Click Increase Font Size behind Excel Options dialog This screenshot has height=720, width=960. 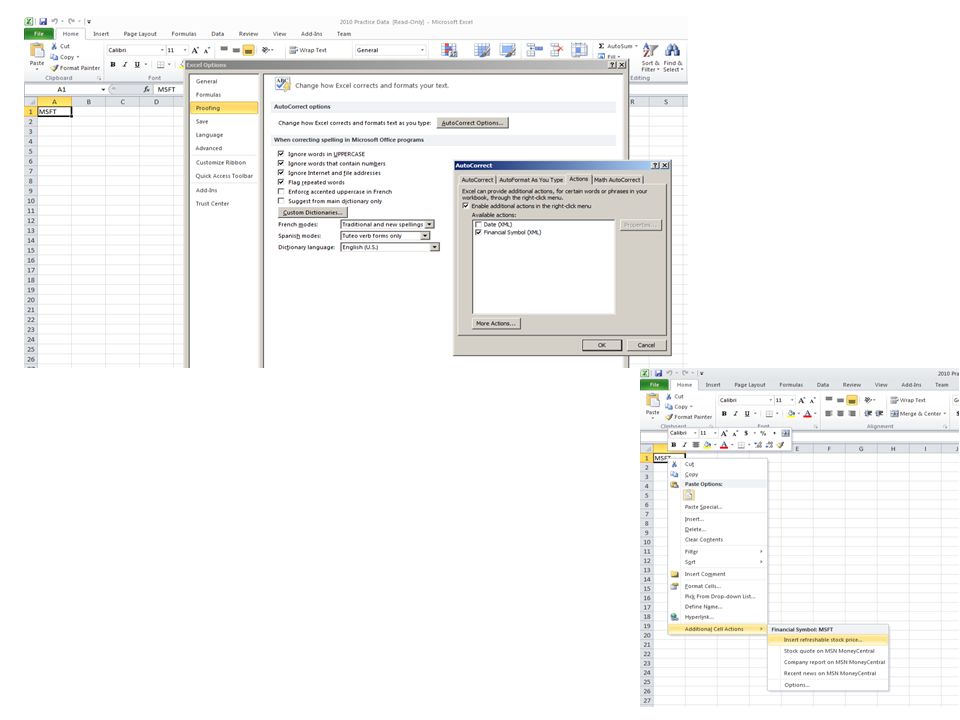click(x=195, y=50)
